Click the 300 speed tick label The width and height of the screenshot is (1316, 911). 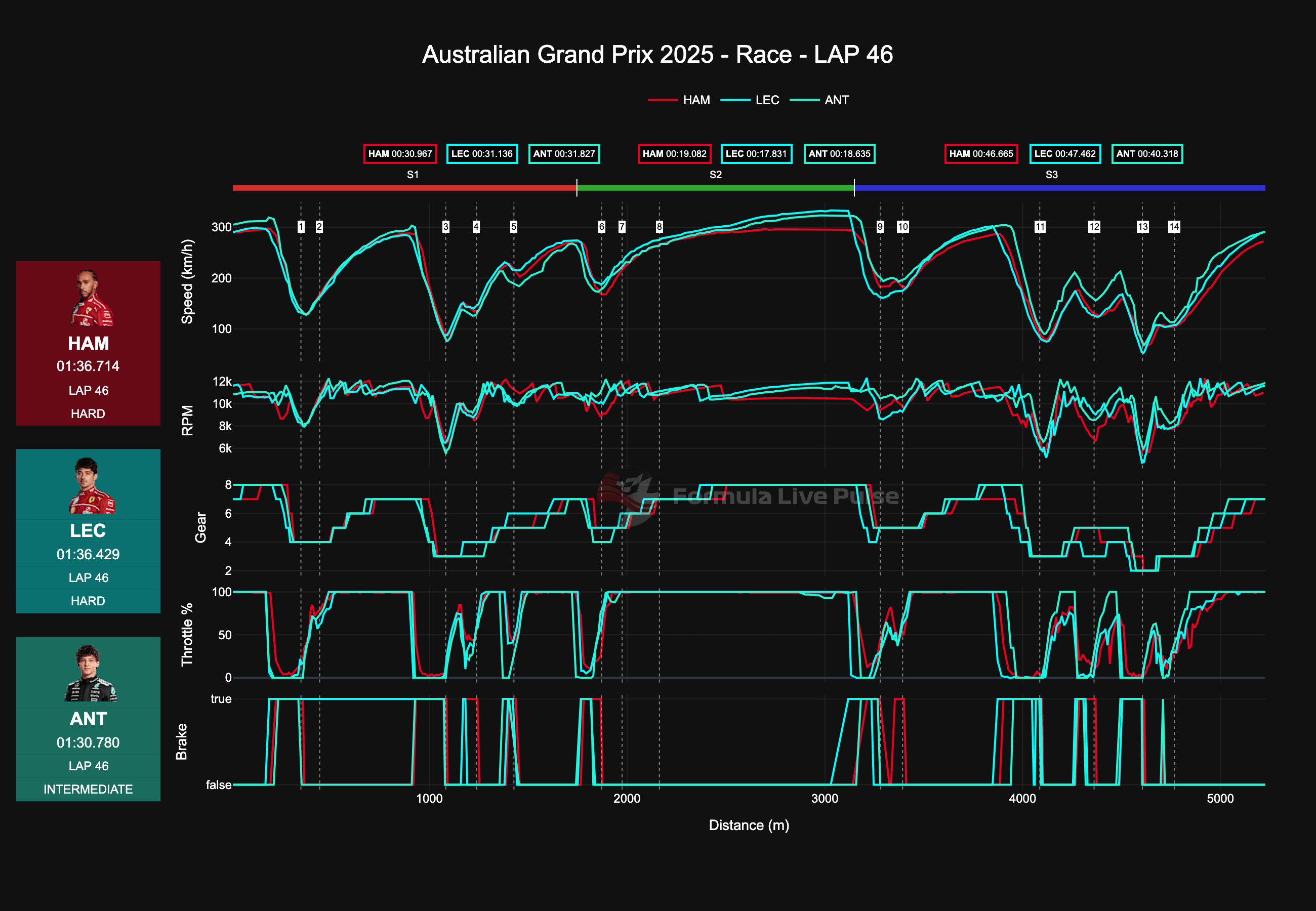tap(221, 227)
